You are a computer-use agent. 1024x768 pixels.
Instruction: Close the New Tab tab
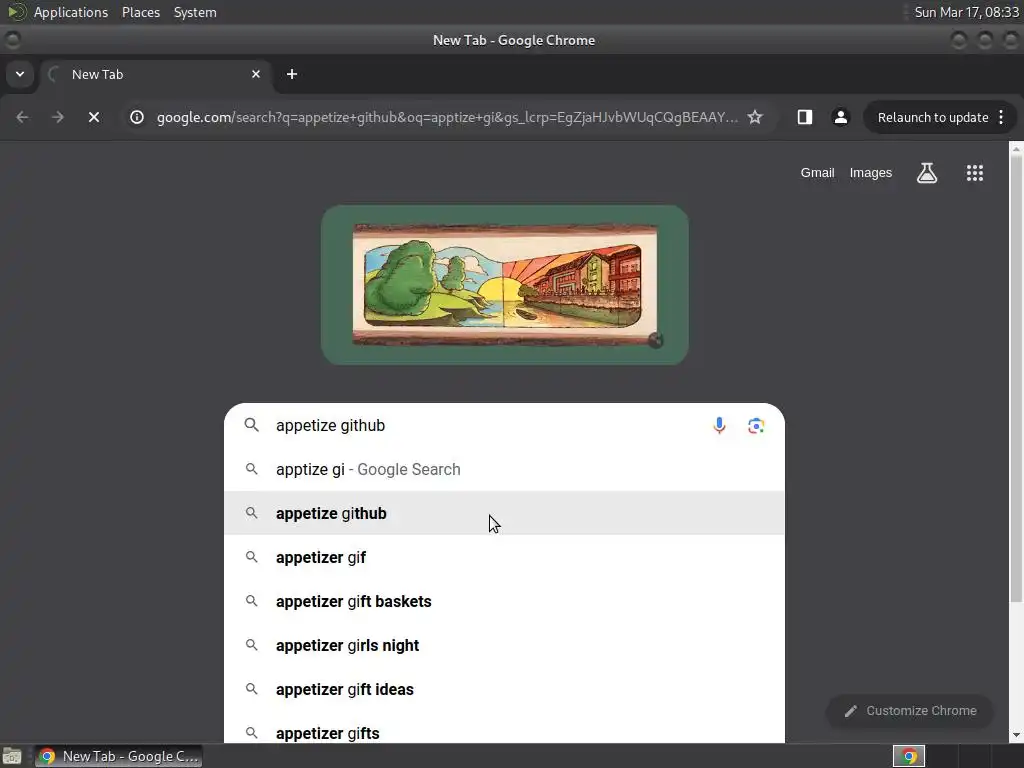256,74
